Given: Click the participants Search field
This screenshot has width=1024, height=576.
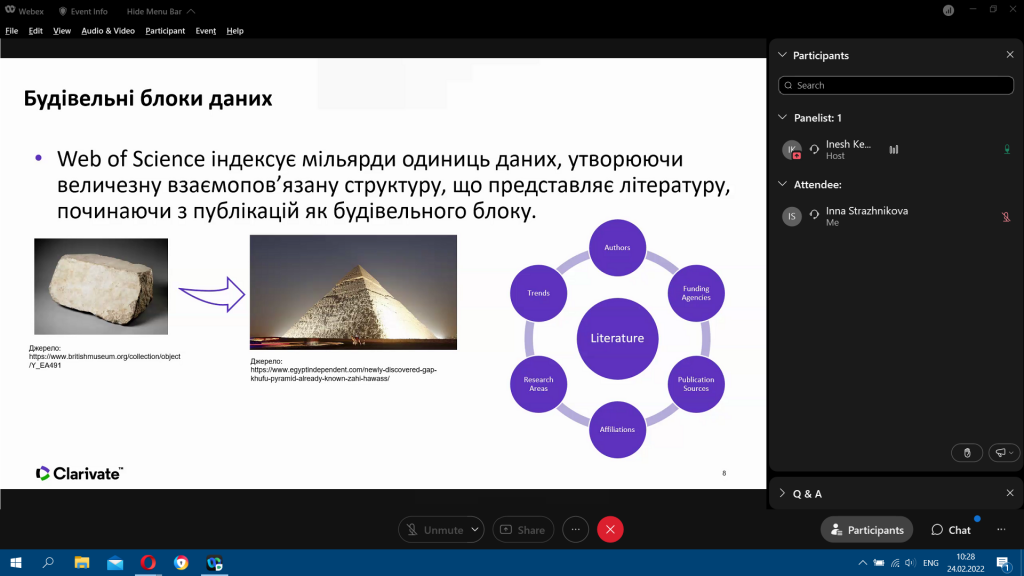Looking at the screenshot, I should pos(895,86).
